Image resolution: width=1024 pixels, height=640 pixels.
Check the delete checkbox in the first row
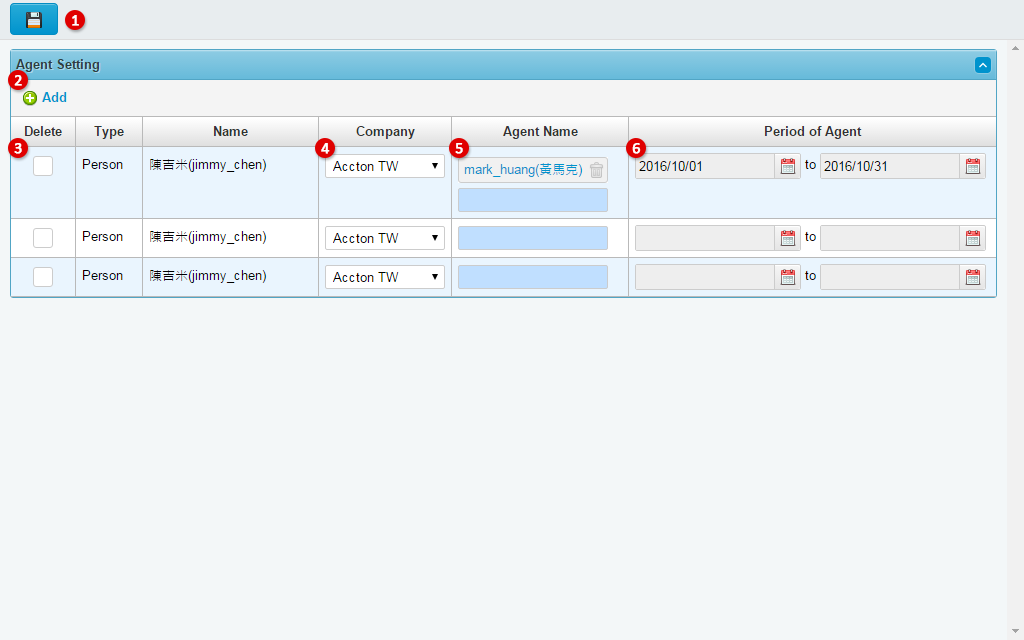(42, 165)
